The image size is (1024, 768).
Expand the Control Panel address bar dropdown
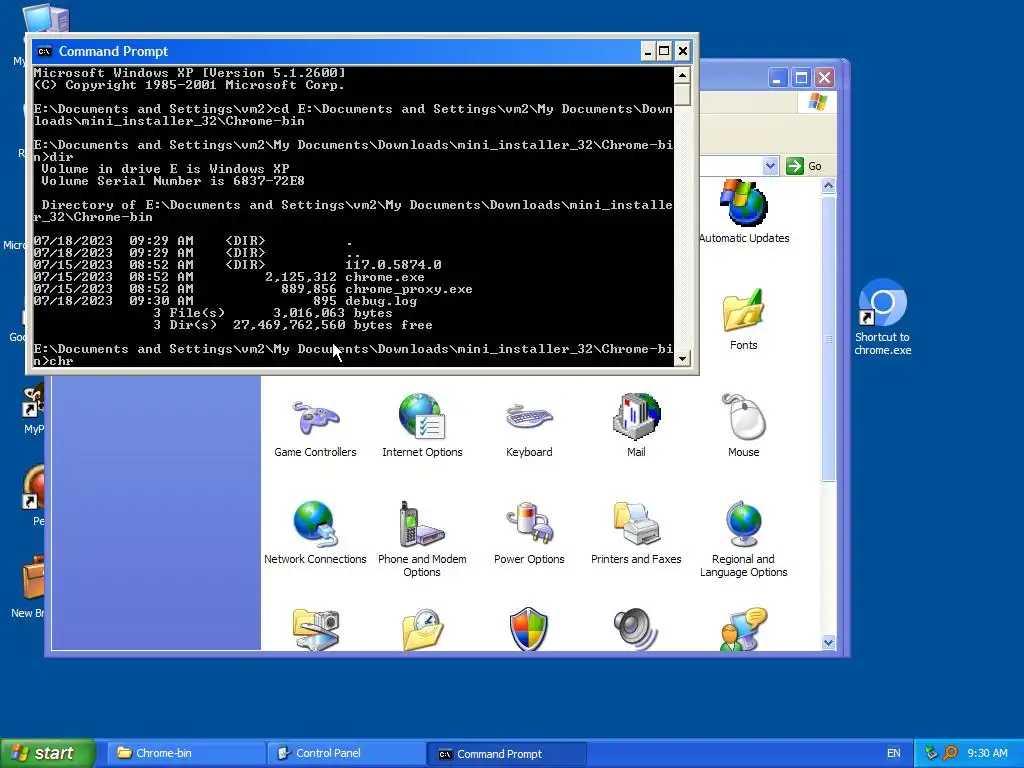click(770, 166)
